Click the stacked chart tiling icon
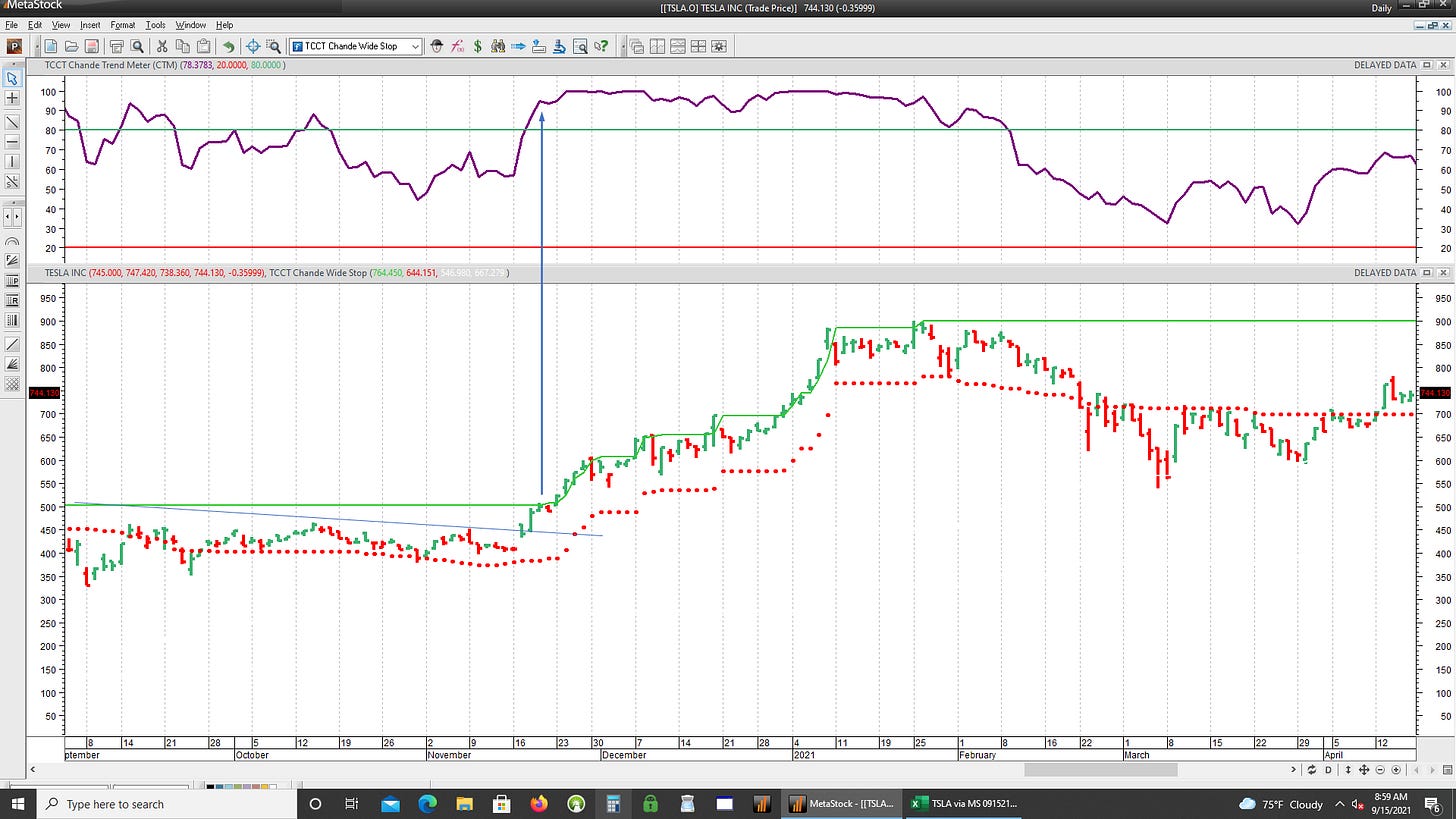Screen dimensions: 1456x819 677,46
